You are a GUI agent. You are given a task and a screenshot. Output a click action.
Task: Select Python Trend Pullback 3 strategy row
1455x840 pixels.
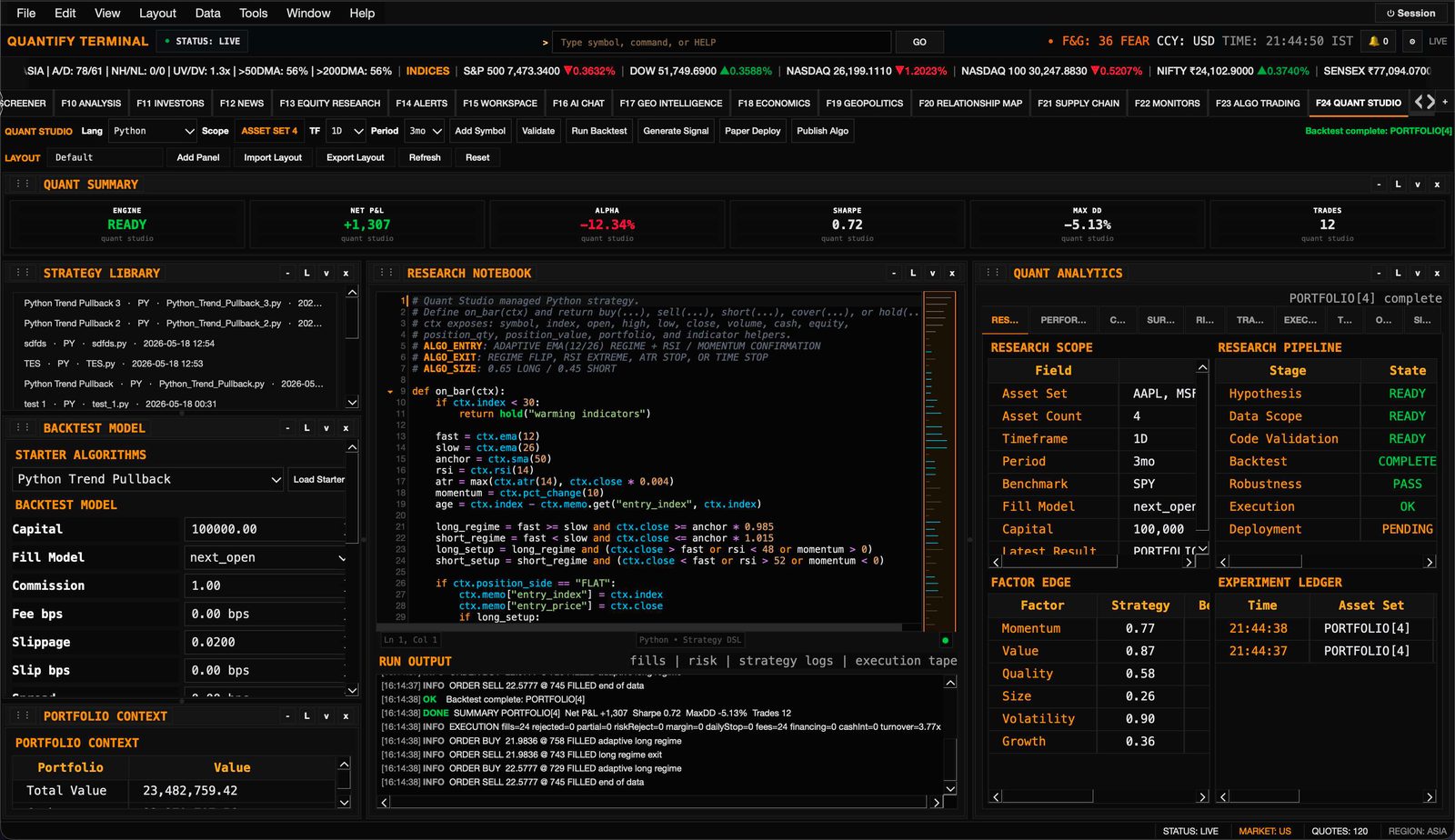(x=173, y=303)
